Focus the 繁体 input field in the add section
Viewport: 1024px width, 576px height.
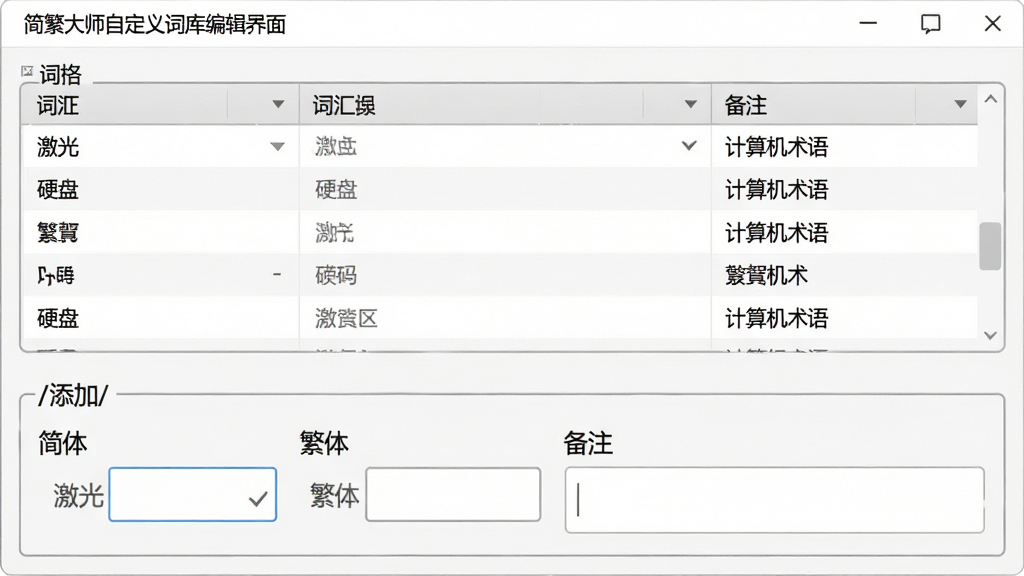pyautogui.click(x=453, y=494)
